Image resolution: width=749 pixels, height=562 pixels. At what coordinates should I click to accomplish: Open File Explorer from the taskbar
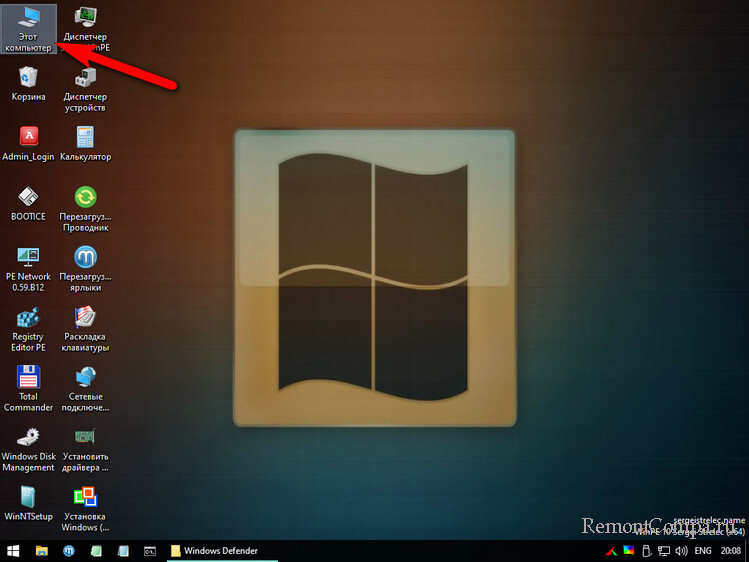(42, 551)
